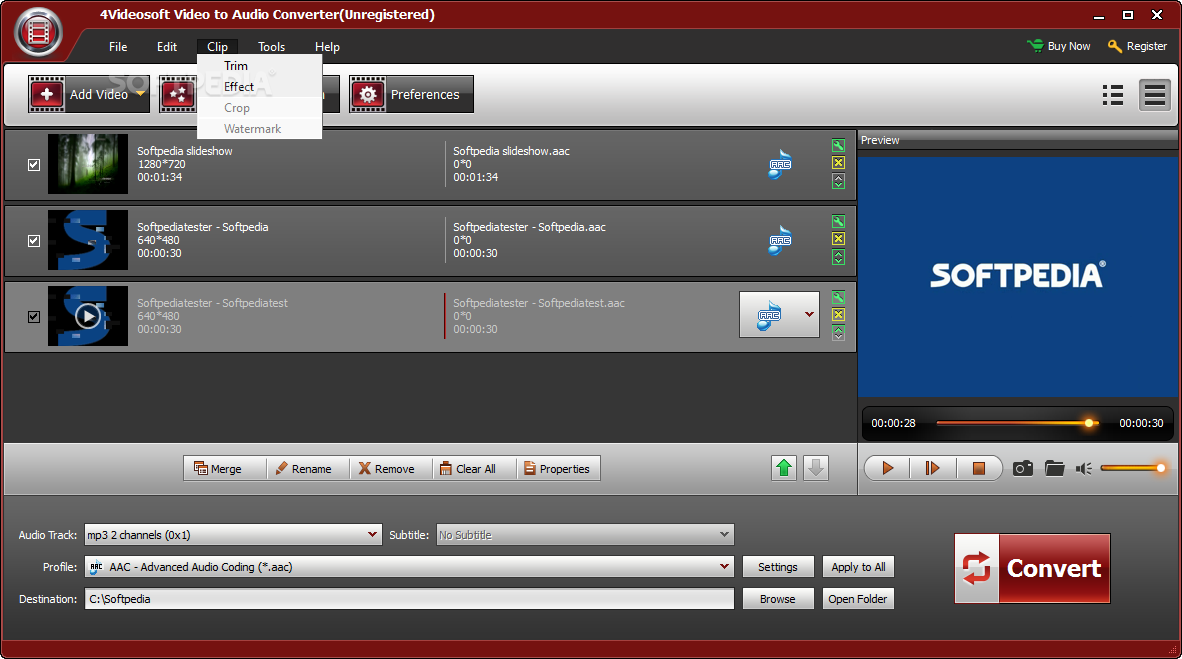Click the Remove button
1182x659 pixels.
391,468
